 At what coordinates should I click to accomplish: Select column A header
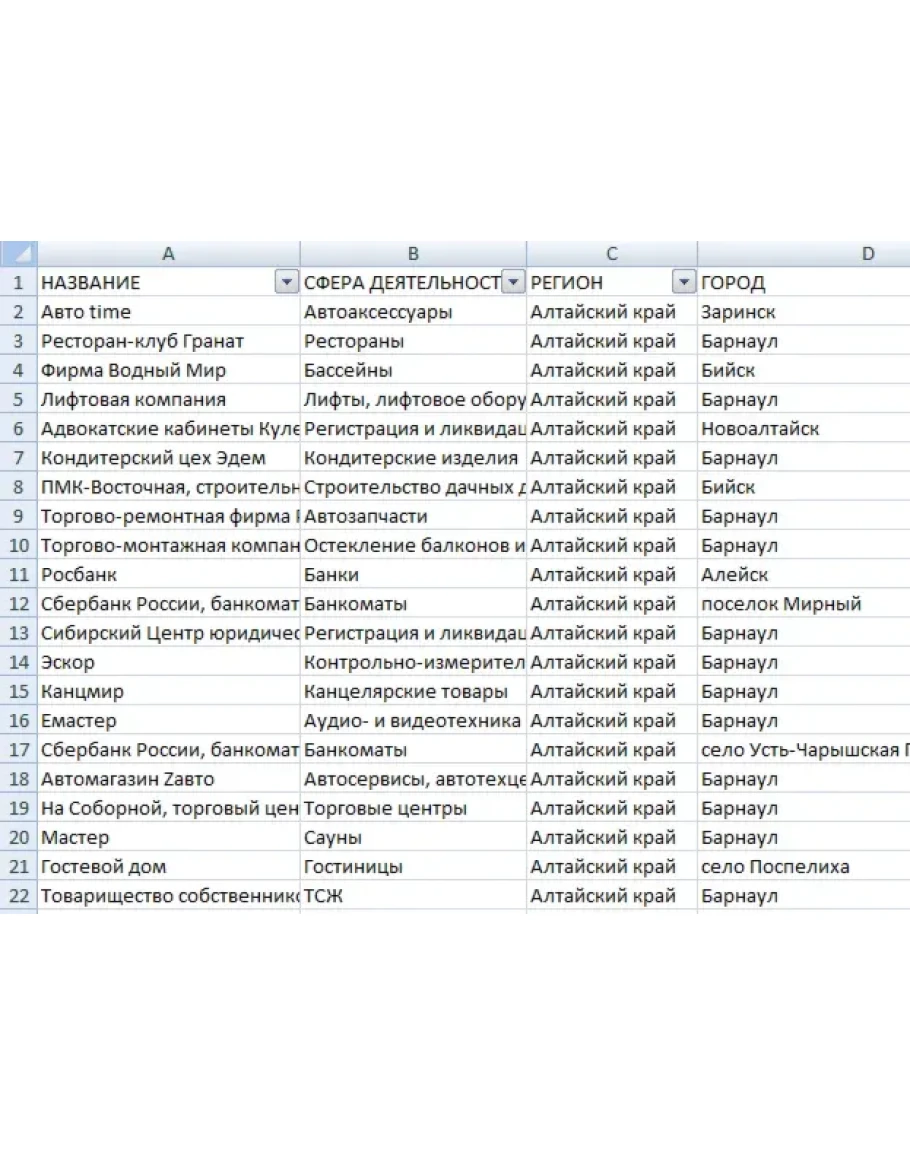point(168,254)
